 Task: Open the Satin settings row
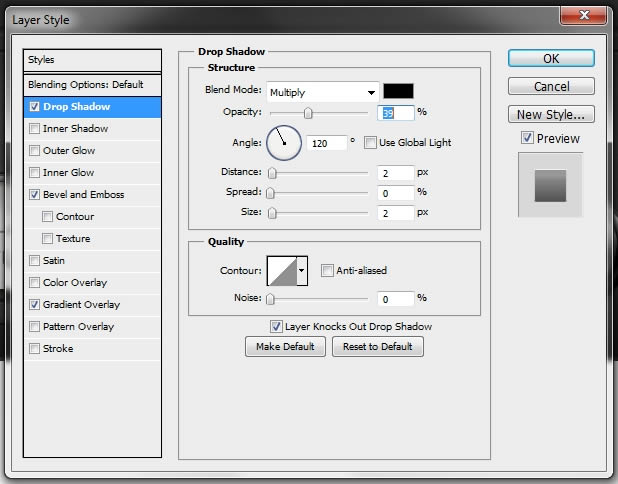pos(92,261)
